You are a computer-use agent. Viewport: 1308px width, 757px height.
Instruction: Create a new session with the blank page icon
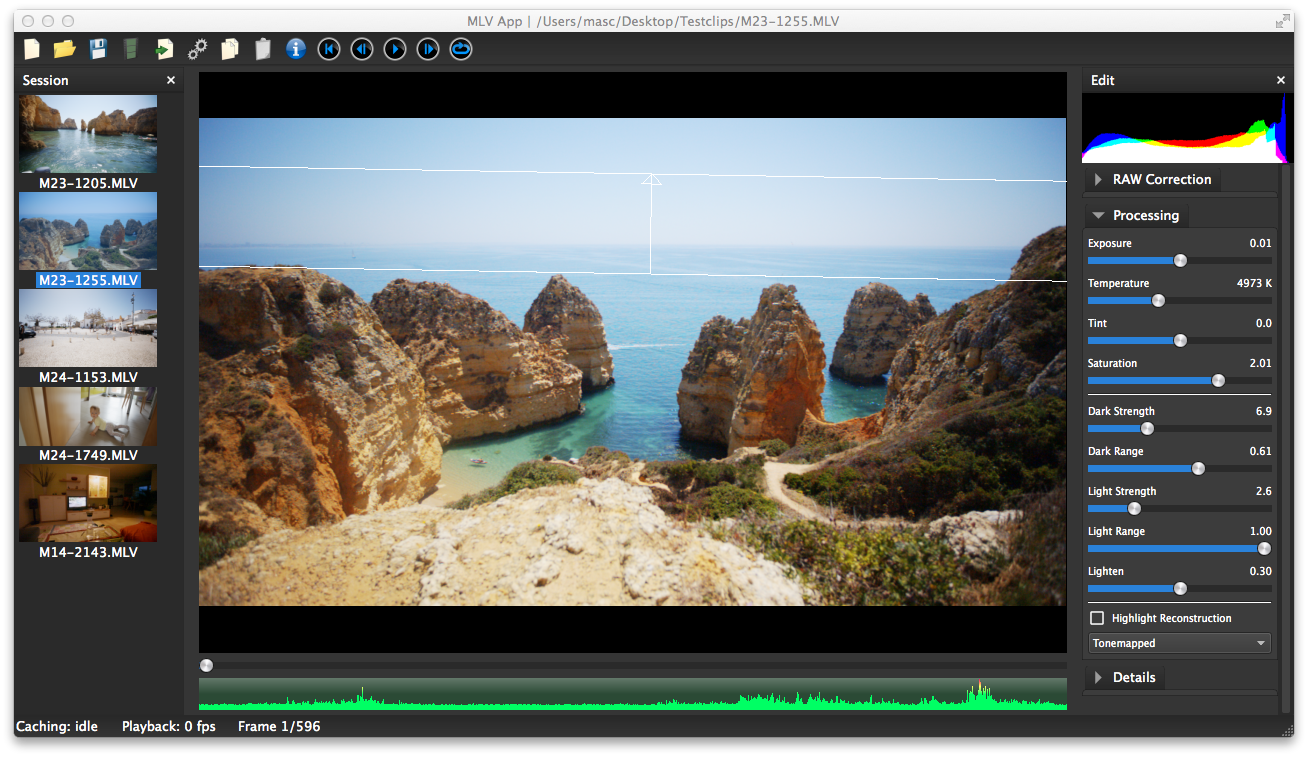32,48
